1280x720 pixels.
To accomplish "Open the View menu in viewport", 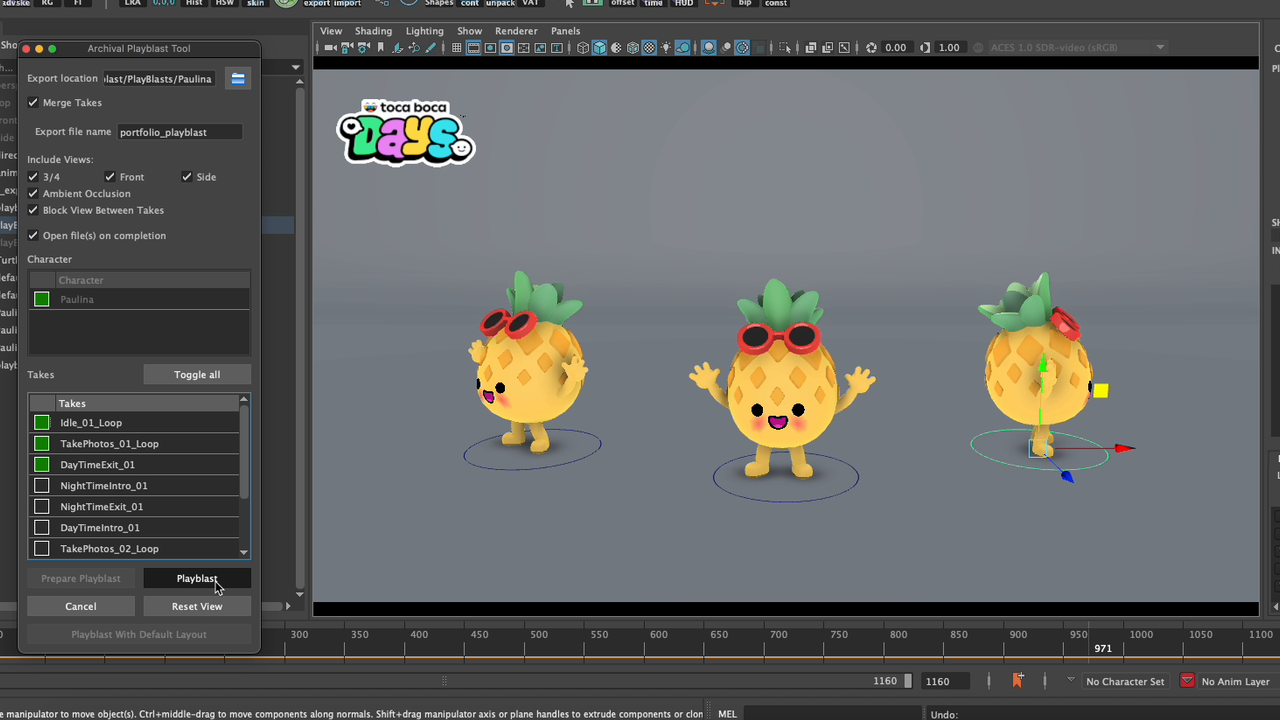I will tap(330, 31).
